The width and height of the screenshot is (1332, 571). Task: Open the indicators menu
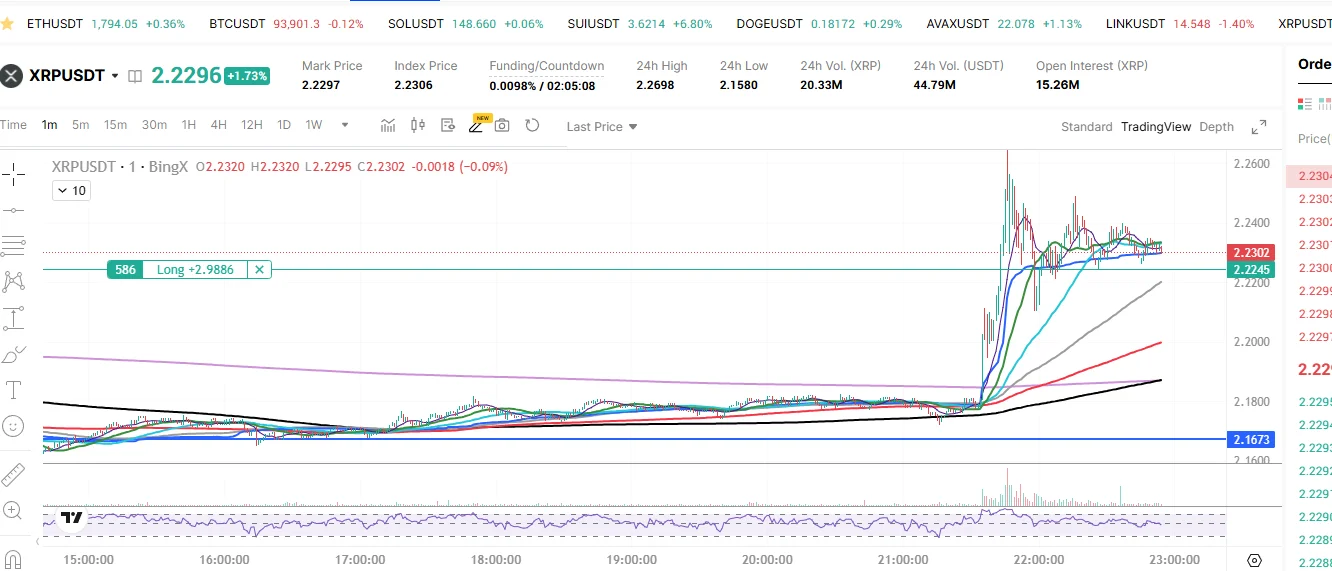tap(388, 125)
